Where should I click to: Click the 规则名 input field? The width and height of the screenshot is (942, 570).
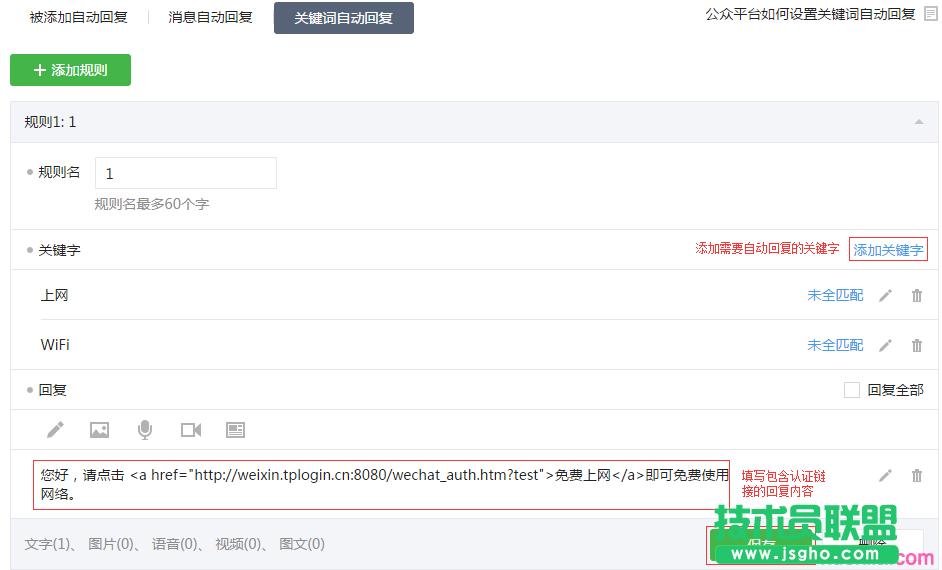tap(185, 173)
